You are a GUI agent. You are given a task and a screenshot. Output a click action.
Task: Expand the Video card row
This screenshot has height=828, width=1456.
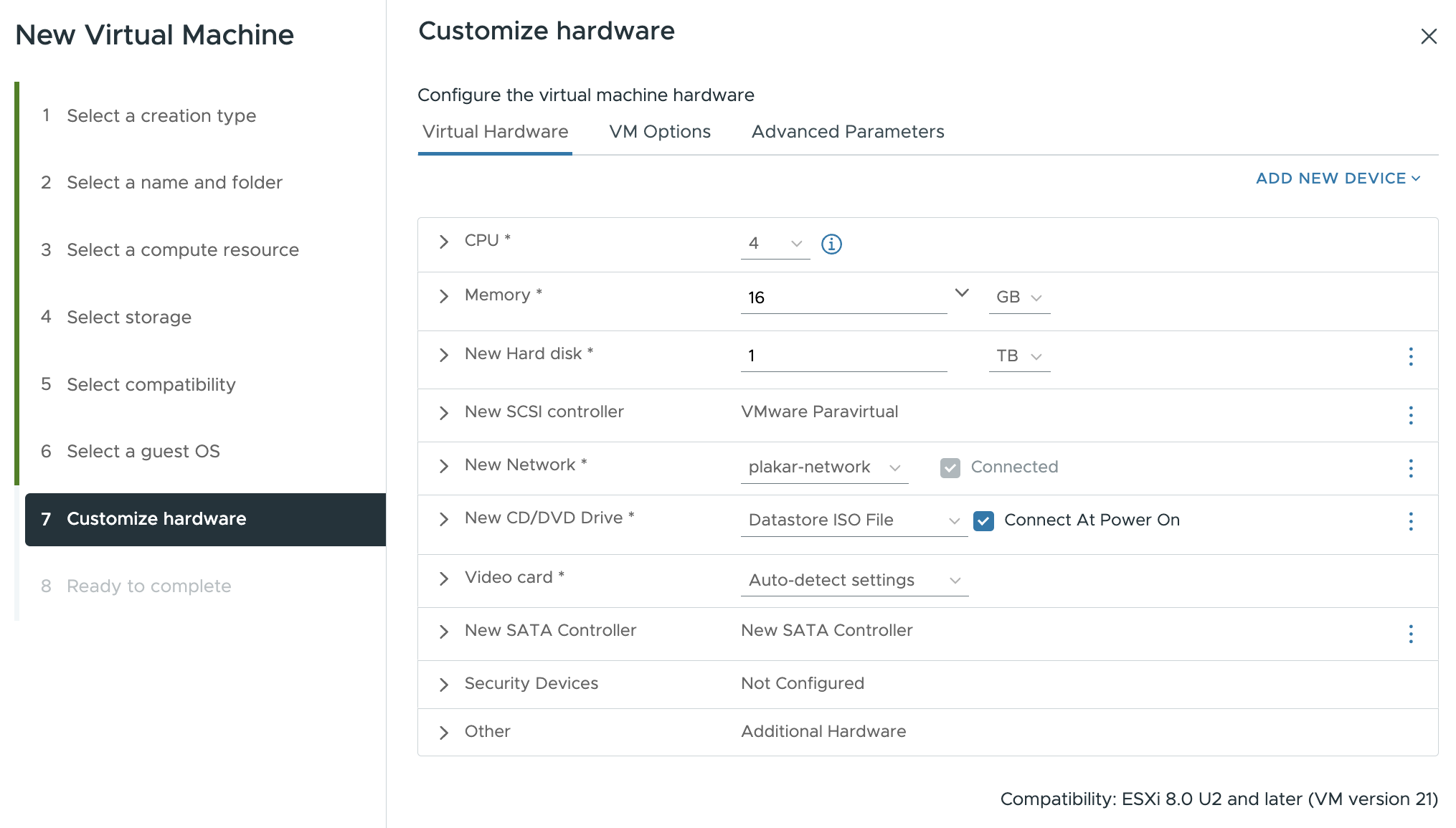(x=444, y=579)
